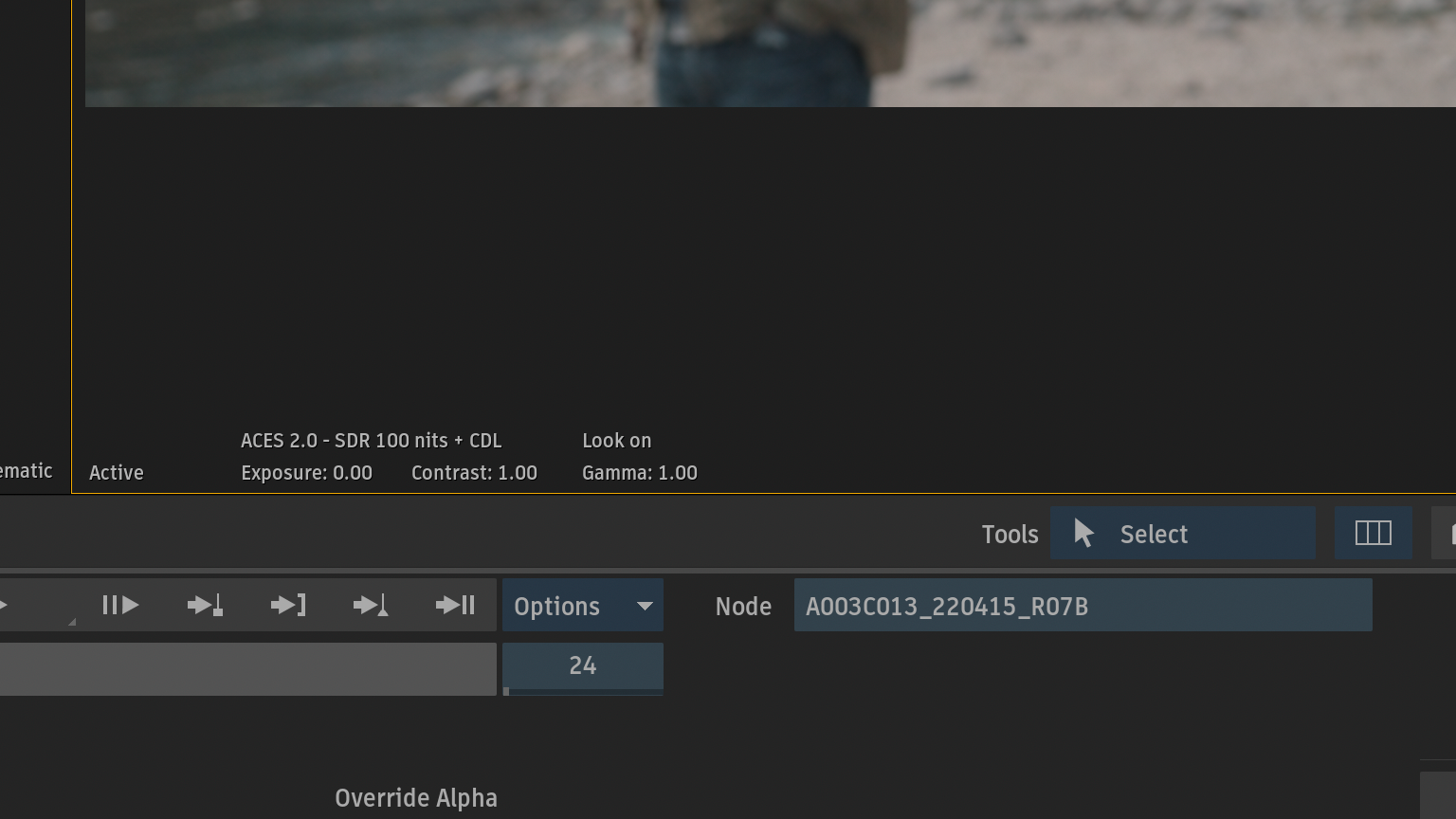Toggle the Look on indicator
This screenshot has width=1456, height=819.
pyautogui.click(x=616, y=441)
